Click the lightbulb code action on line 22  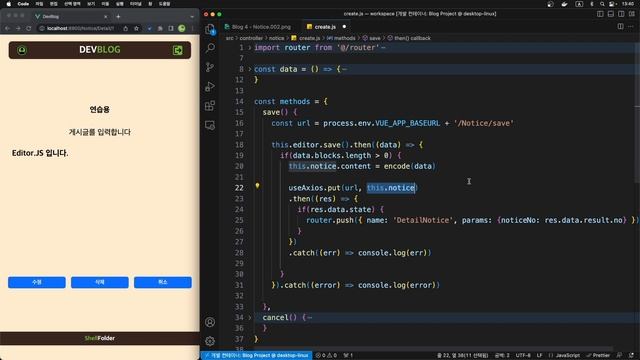coord(257,186)
